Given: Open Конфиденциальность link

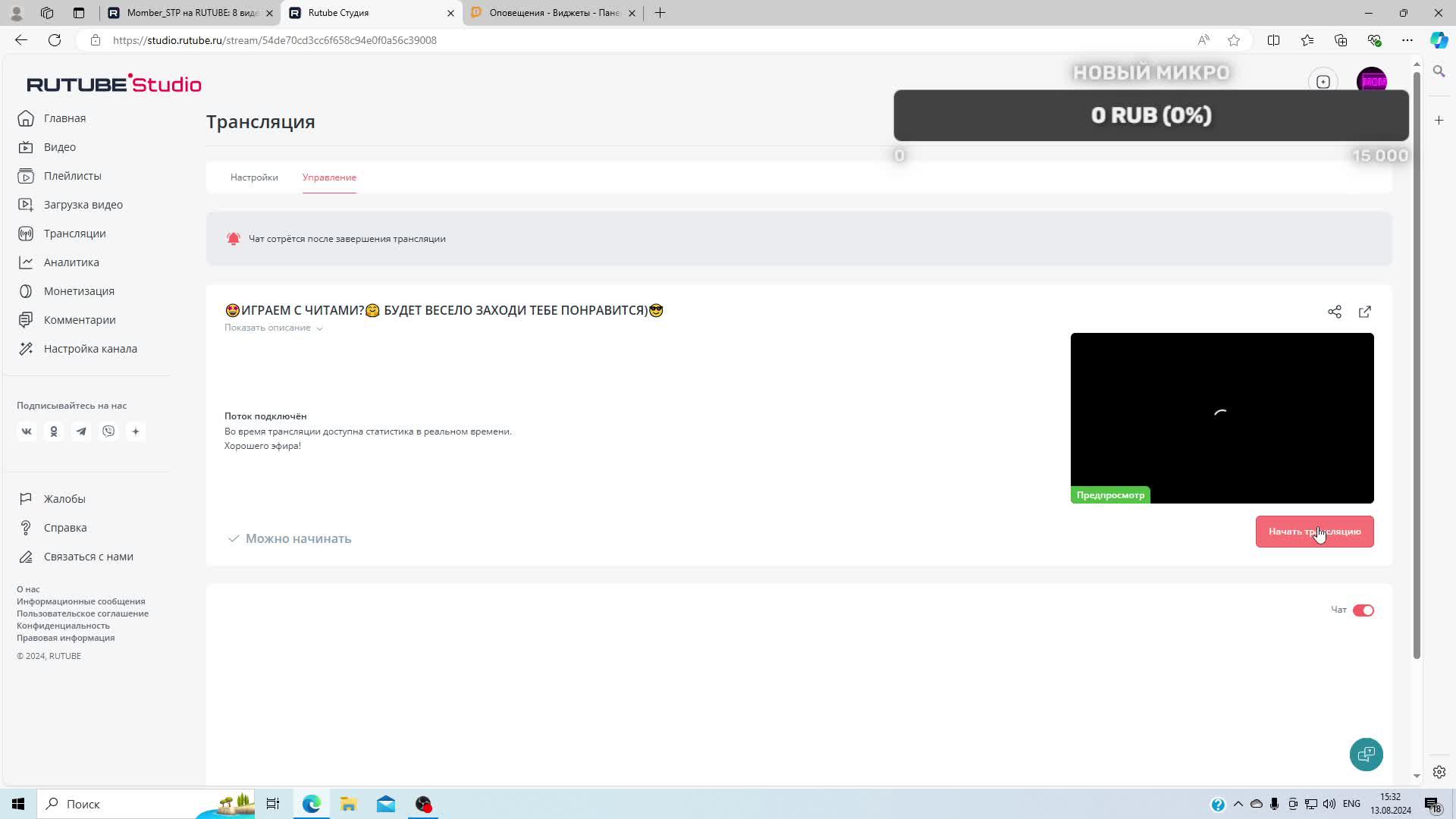Looking at the screenshot, I should pos(63,626).
